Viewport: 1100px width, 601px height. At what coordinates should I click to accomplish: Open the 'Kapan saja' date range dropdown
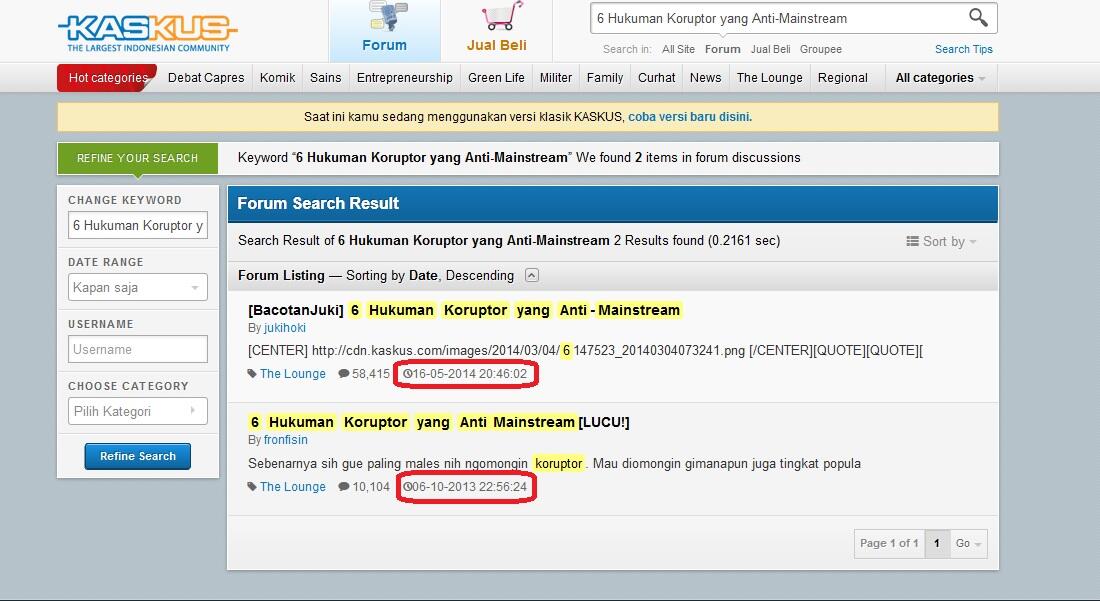coord(138,288)
